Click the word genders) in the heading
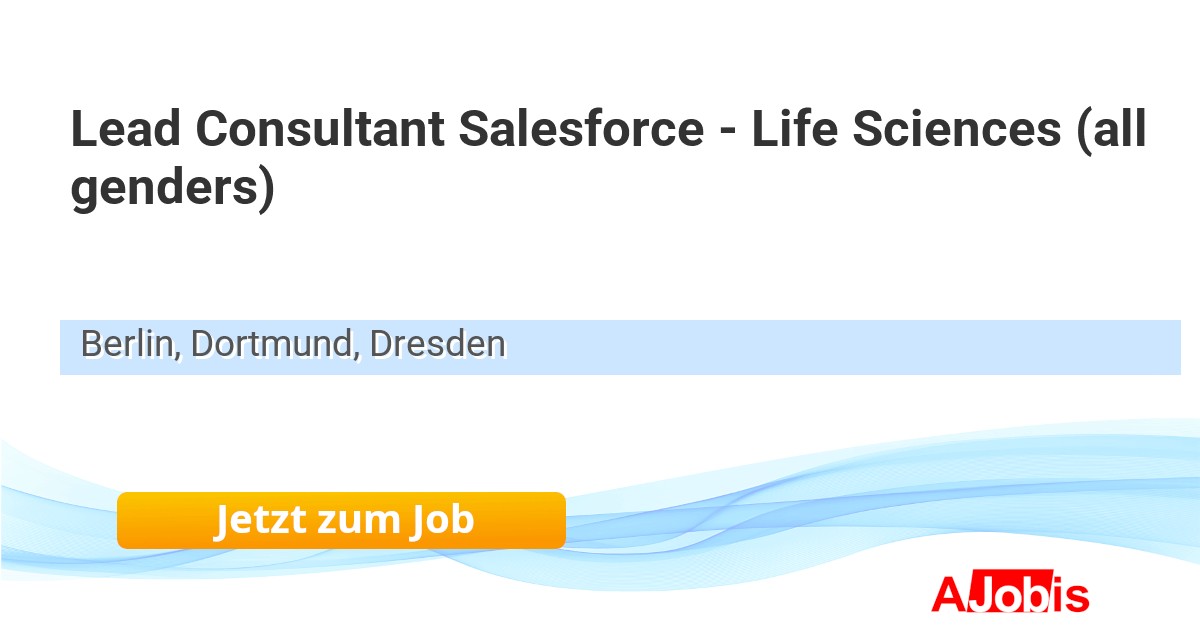 [x=172, y=190]
